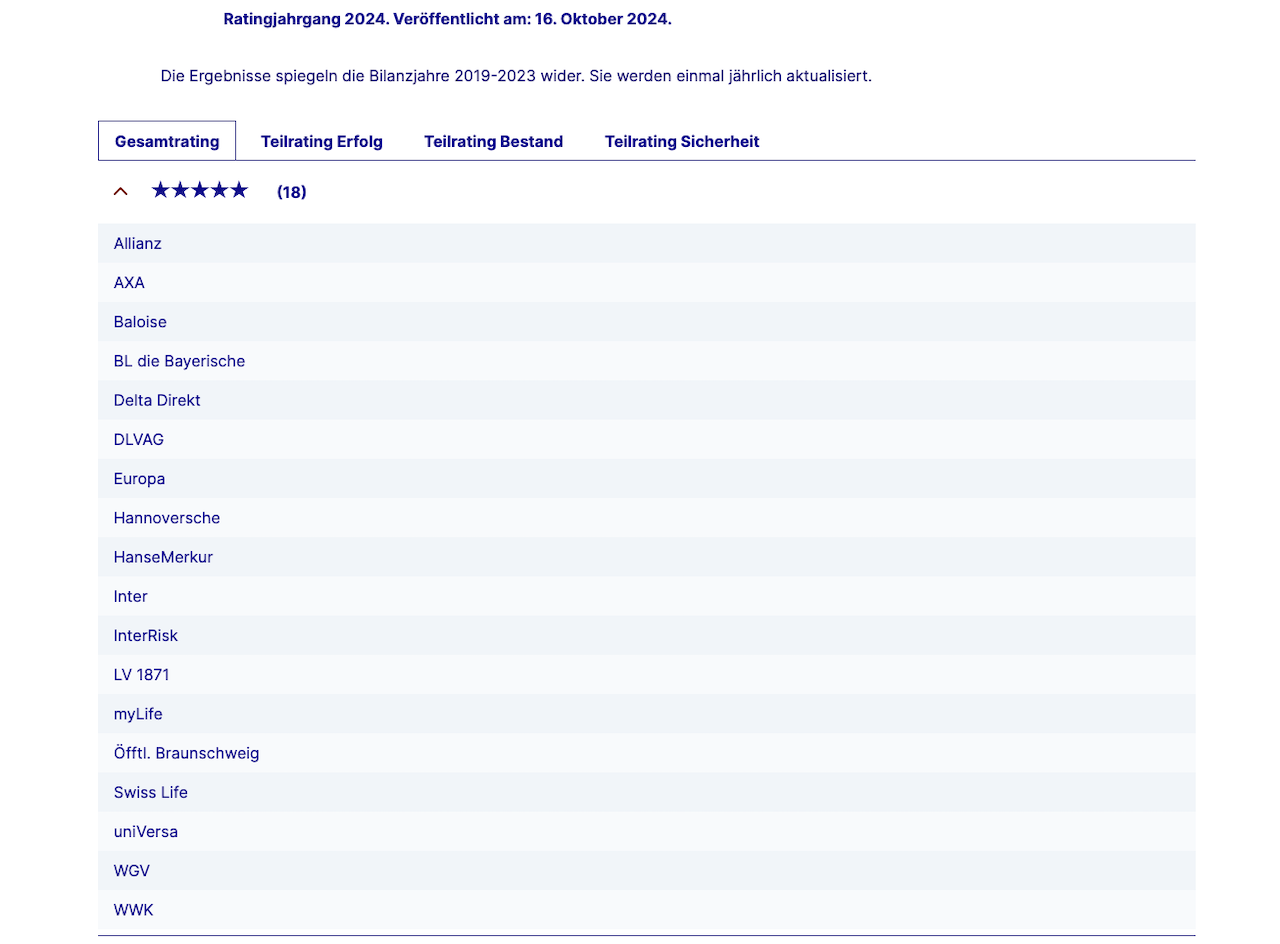The width and height of the screenshot is (1280, 944).
Task: Show the Teilrating Sicherheit tab
Action: pyautogui.click(x=682, y=141)
